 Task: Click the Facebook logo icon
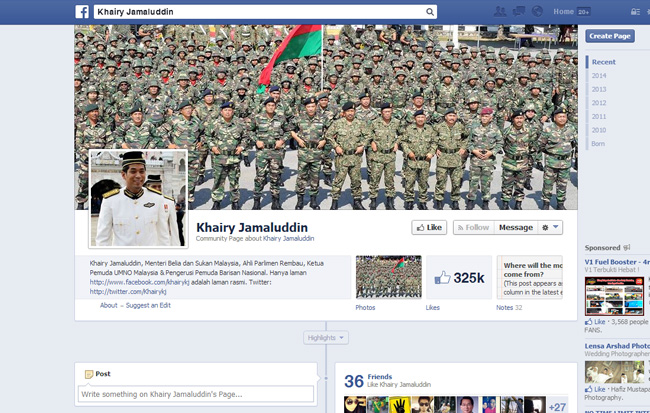pos(83,12)
